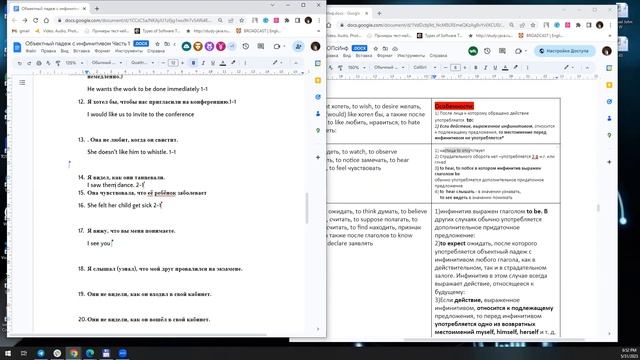640x360 pixels.
Task: Click share people button in left Docs header
Action: coord(298,47)
